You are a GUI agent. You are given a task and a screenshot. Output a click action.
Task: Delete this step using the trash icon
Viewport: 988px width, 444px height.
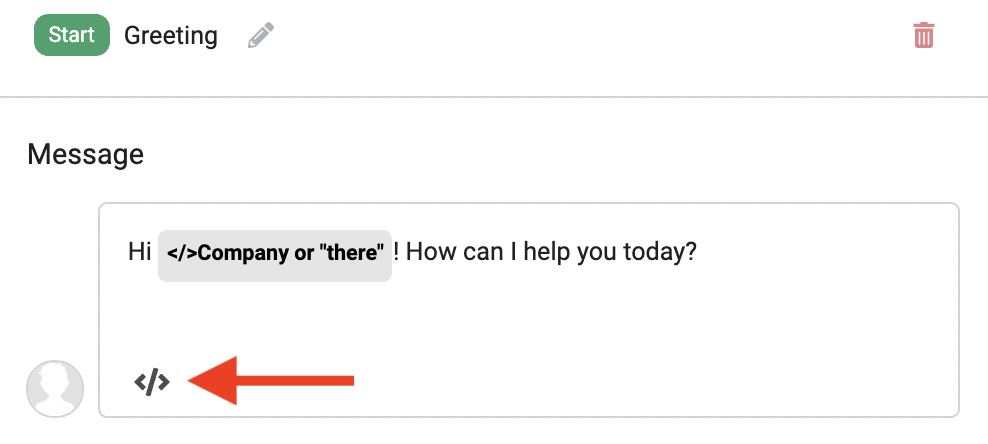coord(924,35)
